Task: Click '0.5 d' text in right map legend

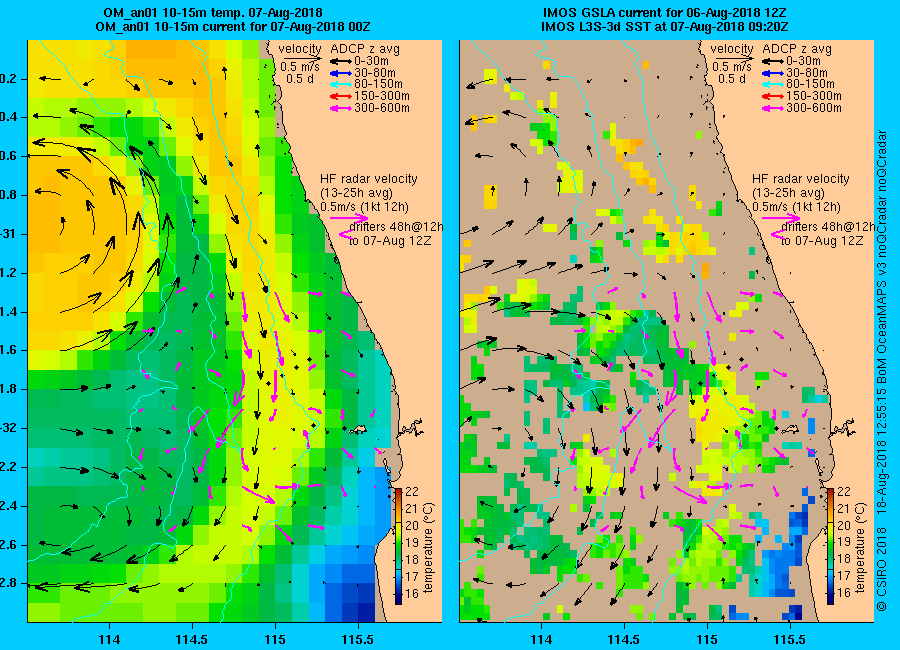Action: coord(732,78)
